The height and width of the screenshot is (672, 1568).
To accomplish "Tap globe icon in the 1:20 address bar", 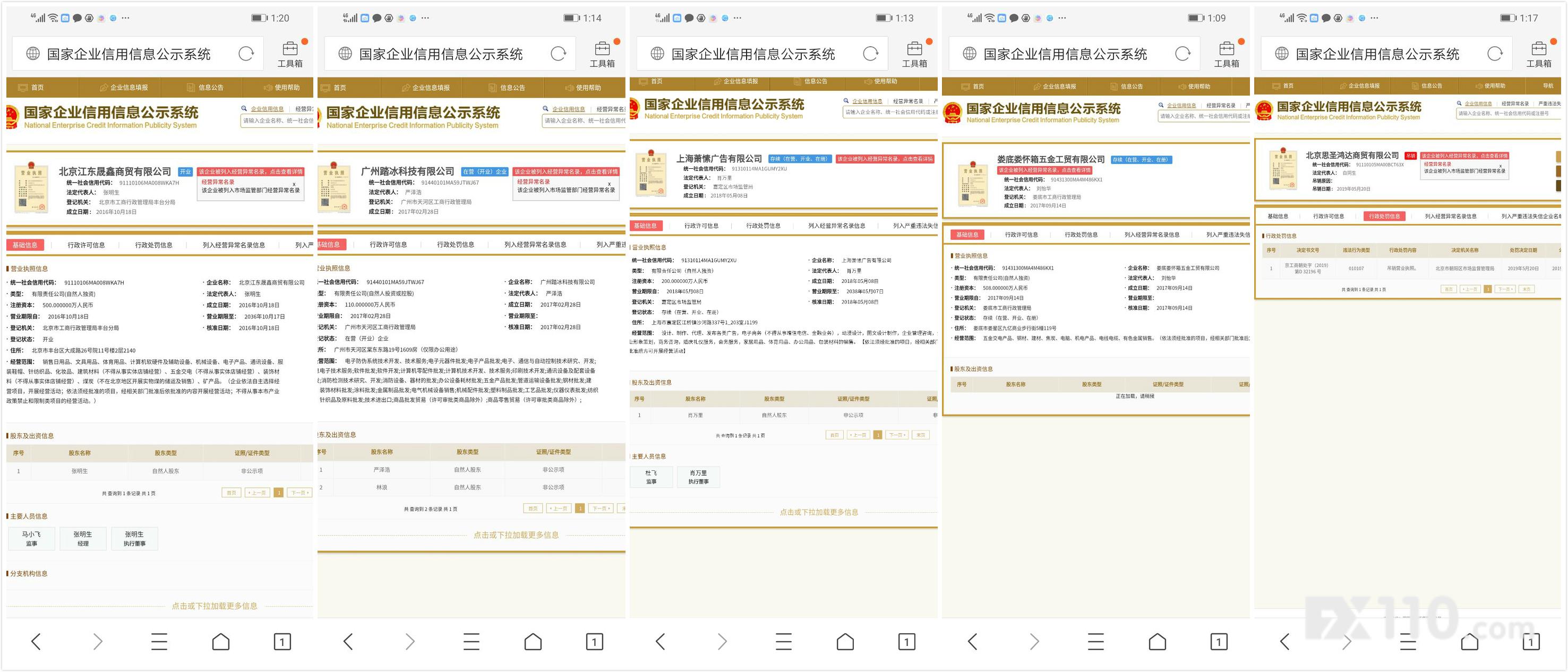I will pos(33,54).
